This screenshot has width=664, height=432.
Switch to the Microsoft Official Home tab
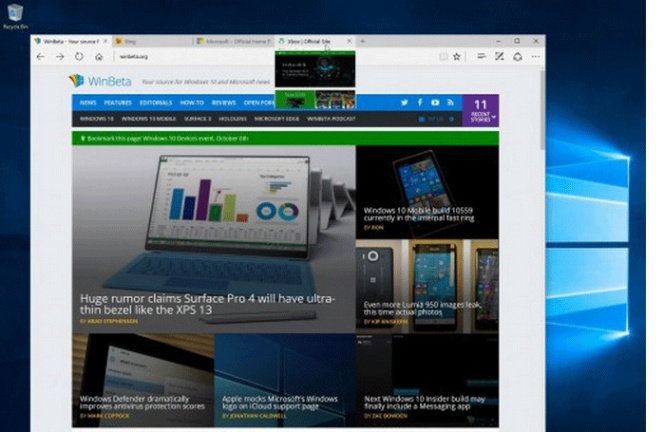click(x=233, y=41)
